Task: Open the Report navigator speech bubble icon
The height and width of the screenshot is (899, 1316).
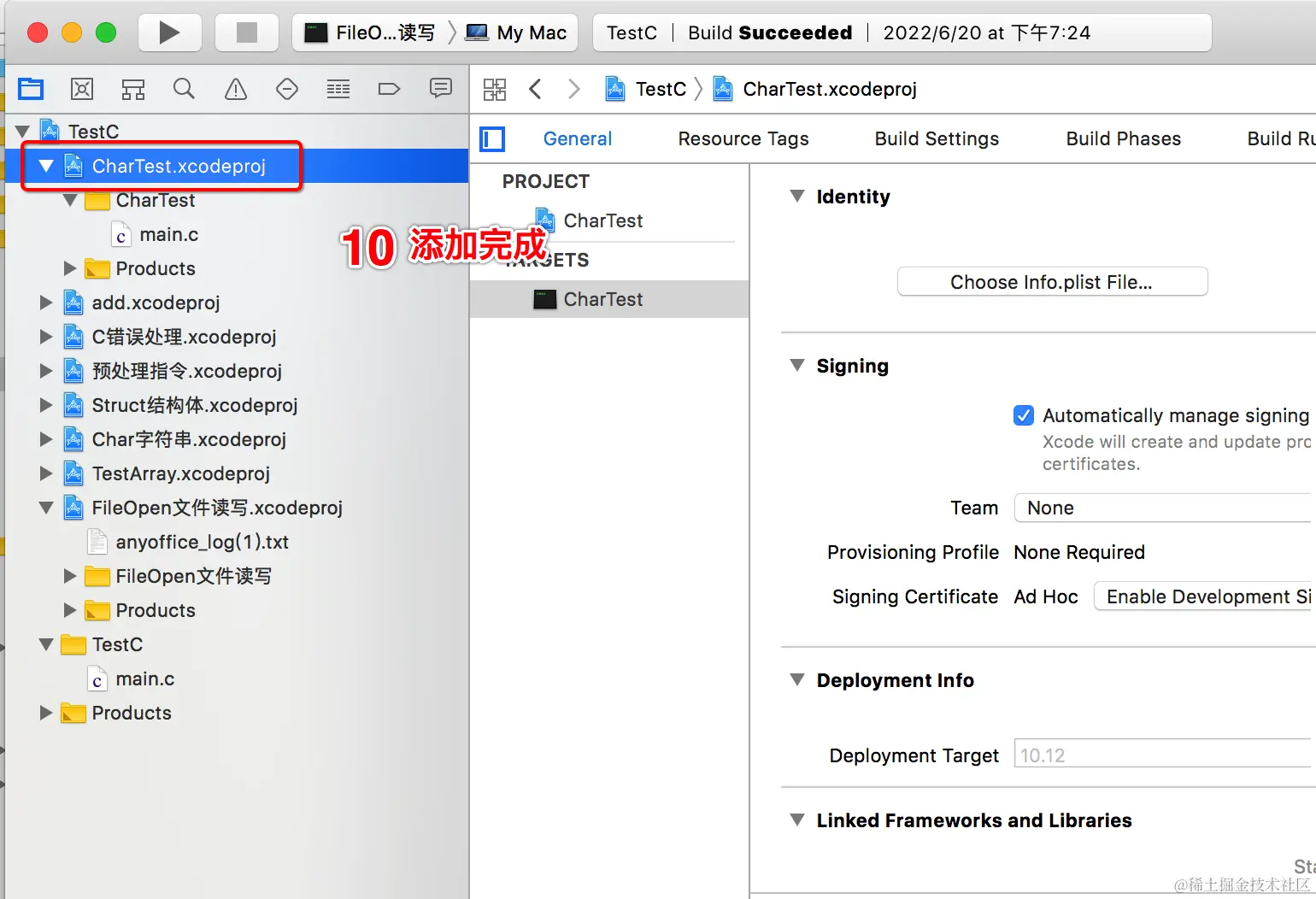Action: [441, 88]
